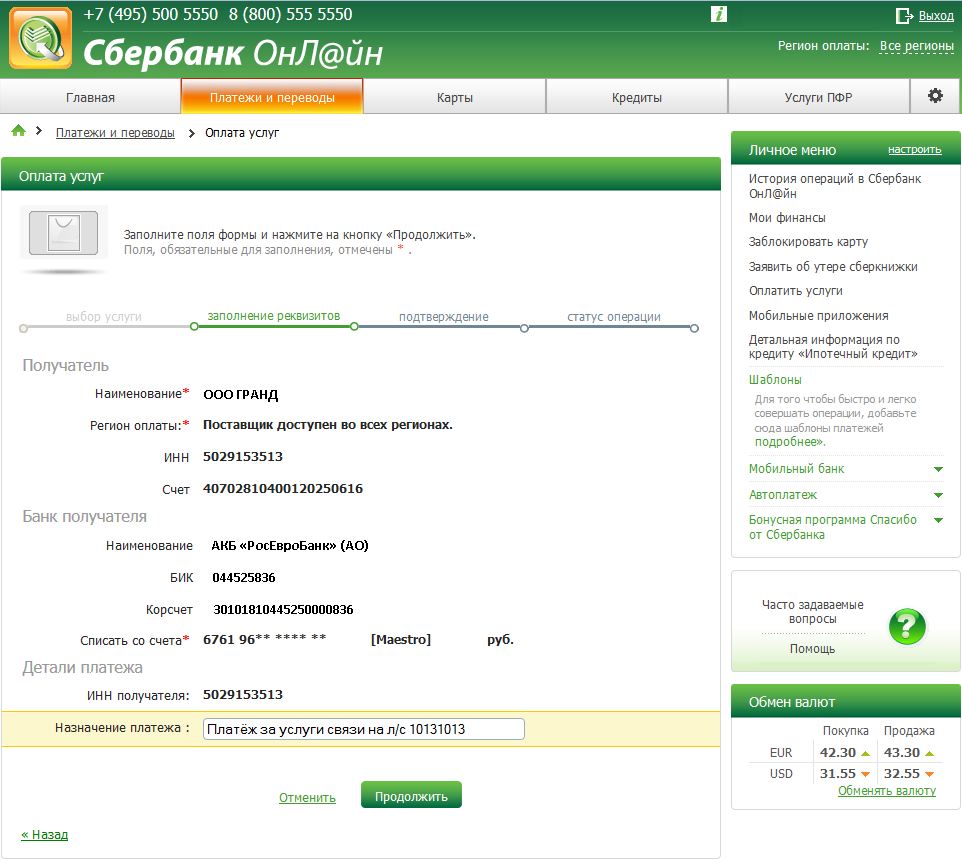Expand the Мобильный банк section arrow
962x860 pixels.
click(938, 469)
